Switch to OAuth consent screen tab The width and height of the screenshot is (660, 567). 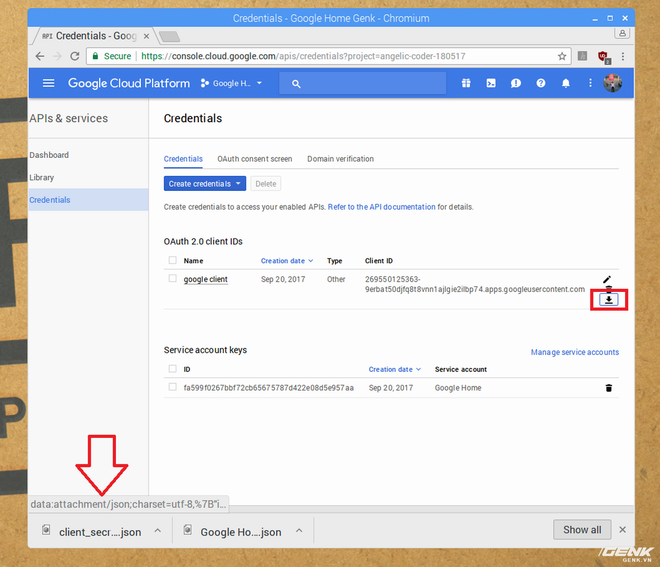tap(255, 159)
